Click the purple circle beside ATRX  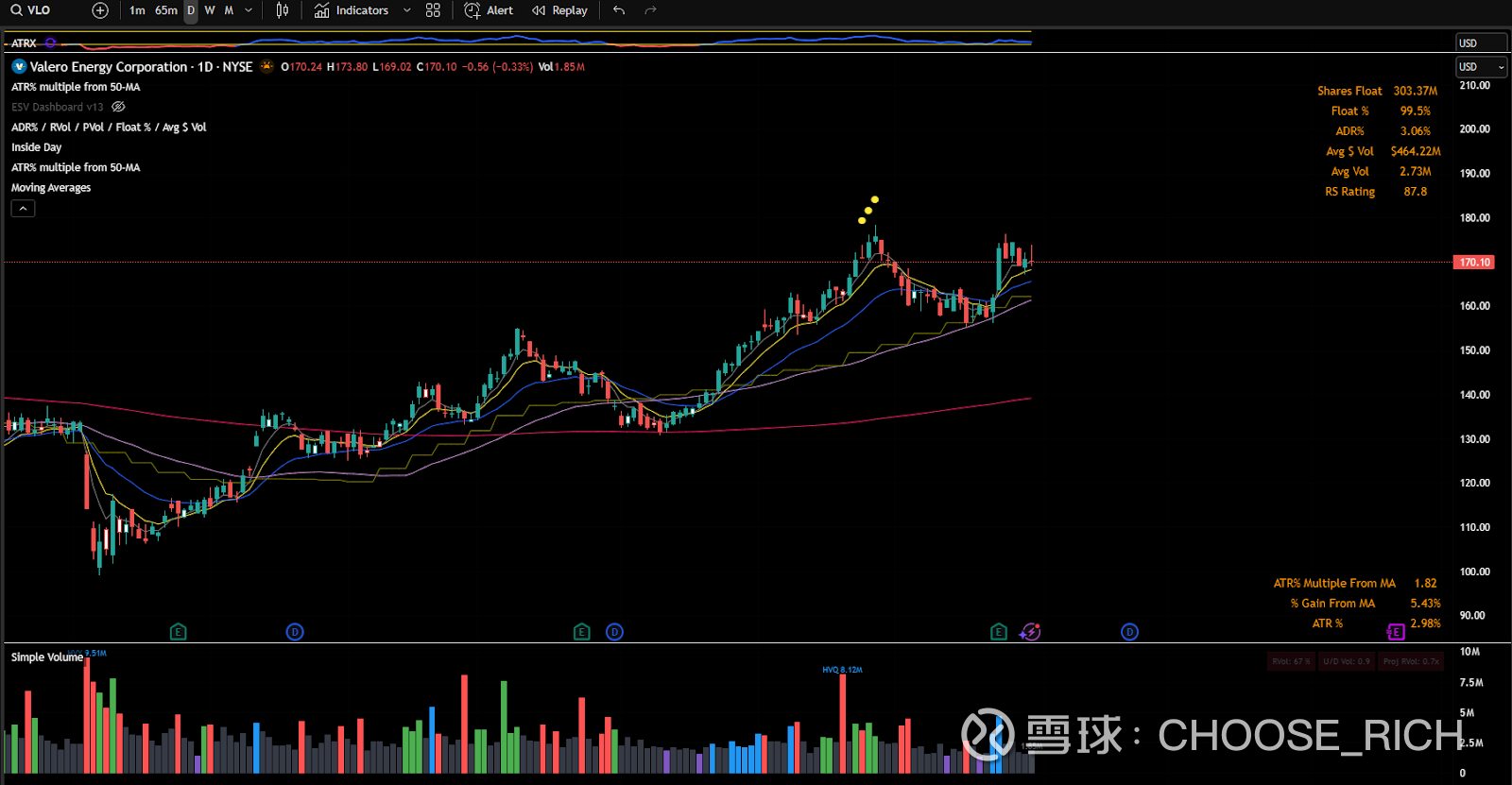click(51, 43)
